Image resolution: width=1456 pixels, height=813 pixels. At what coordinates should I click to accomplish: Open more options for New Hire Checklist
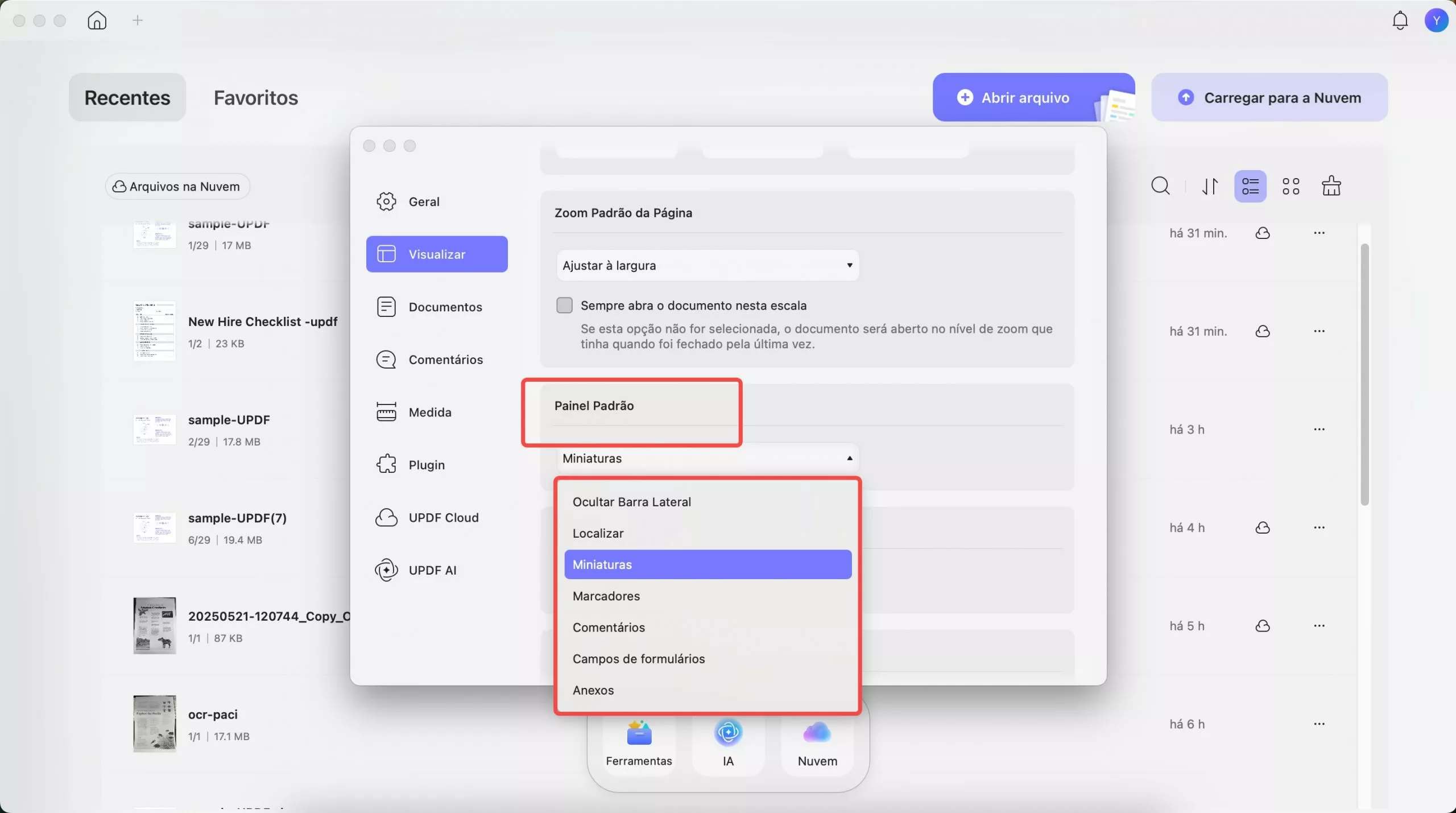click(1319, 331)
